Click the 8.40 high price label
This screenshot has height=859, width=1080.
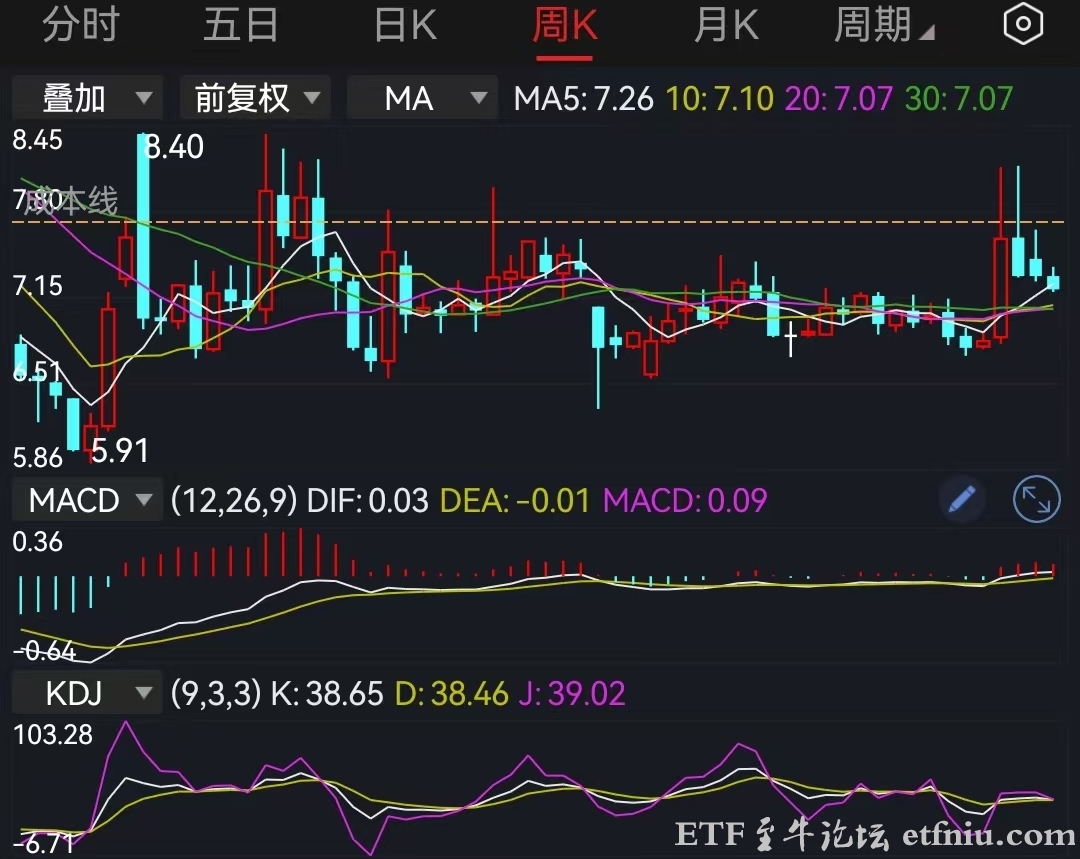point(174,147)
